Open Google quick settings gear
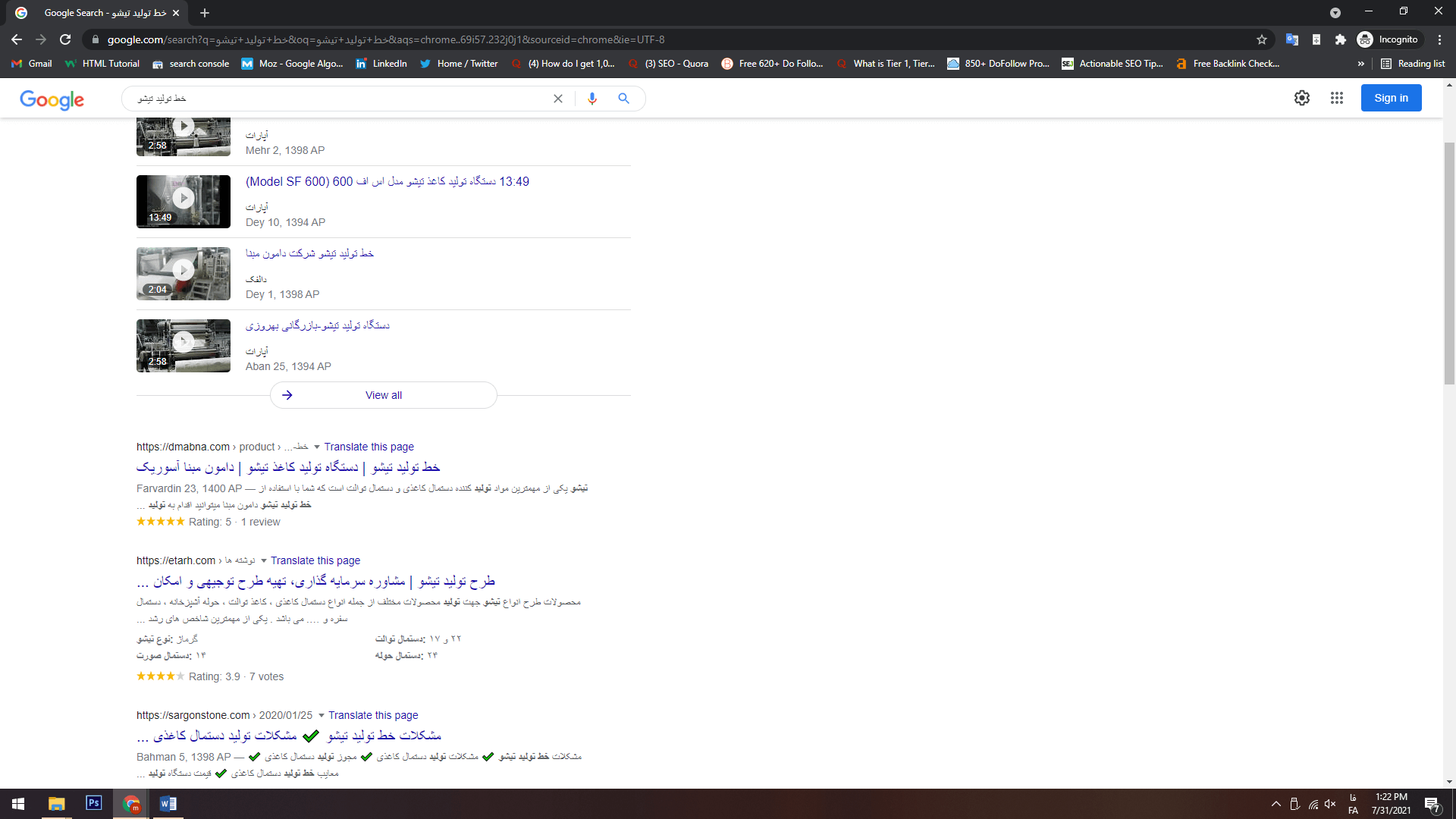 [x=1302, y=98]
